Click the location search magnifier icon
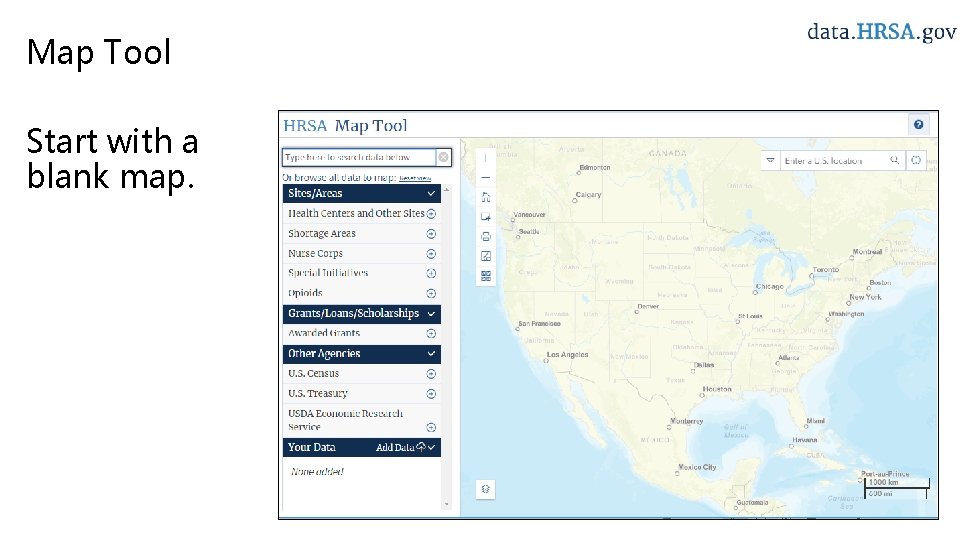The height and width of the screenshot is (540, 960). click(x=894, y=160)
